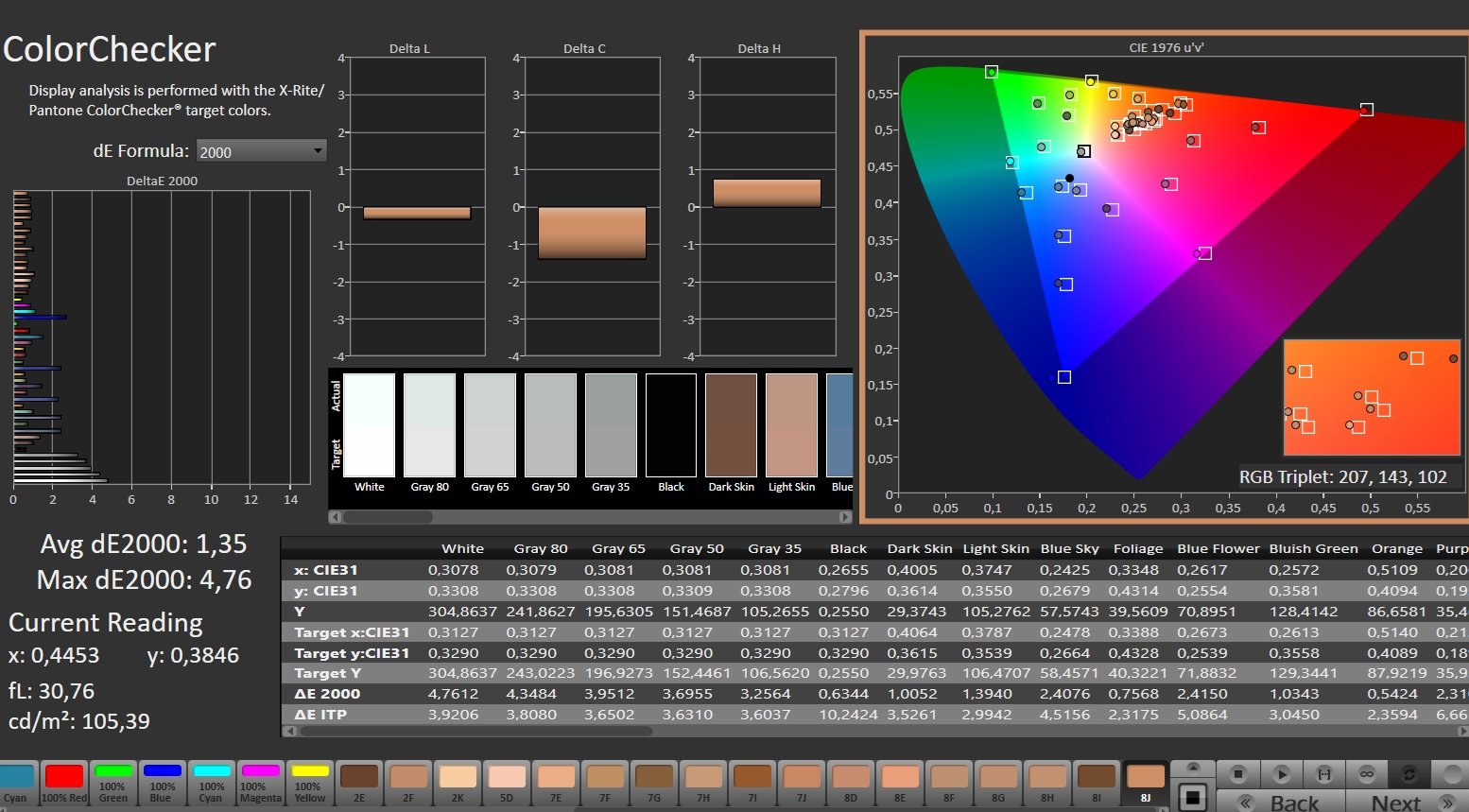
Task: Click the orange zoomed inset on CIE chart
Action: pyautogui.click(x=1372, y=398)
